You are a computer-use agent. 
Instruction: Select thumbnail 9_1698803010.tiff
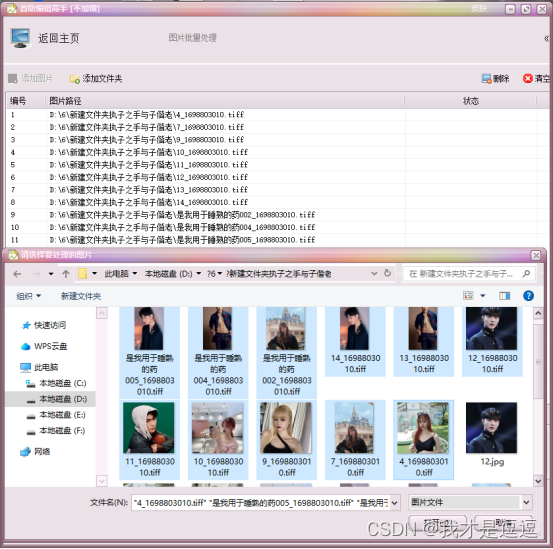tap(286, 440)
